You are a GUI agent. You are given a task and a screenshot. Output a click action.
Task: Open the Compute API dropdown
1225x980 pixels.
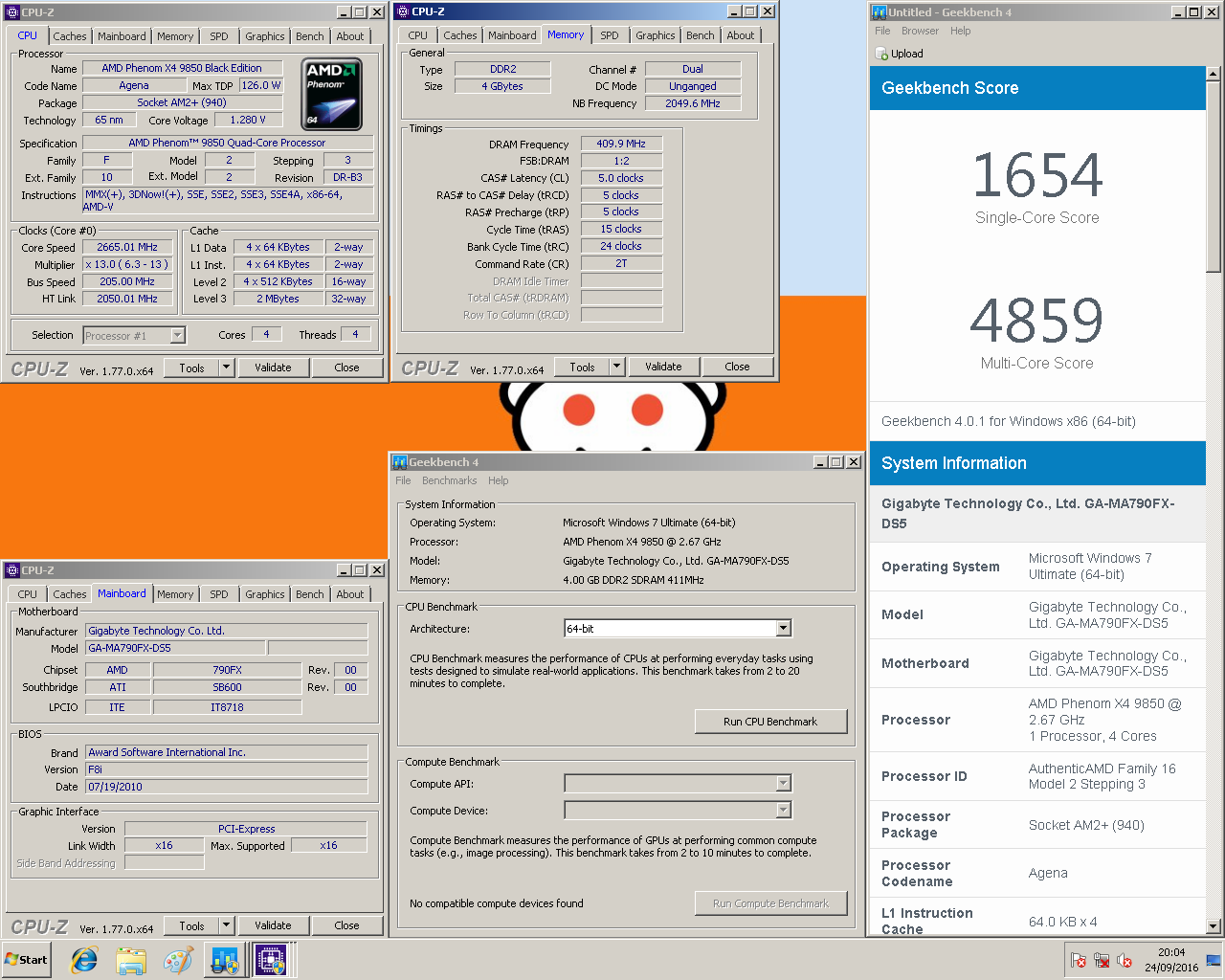click(x=784, y=784)
